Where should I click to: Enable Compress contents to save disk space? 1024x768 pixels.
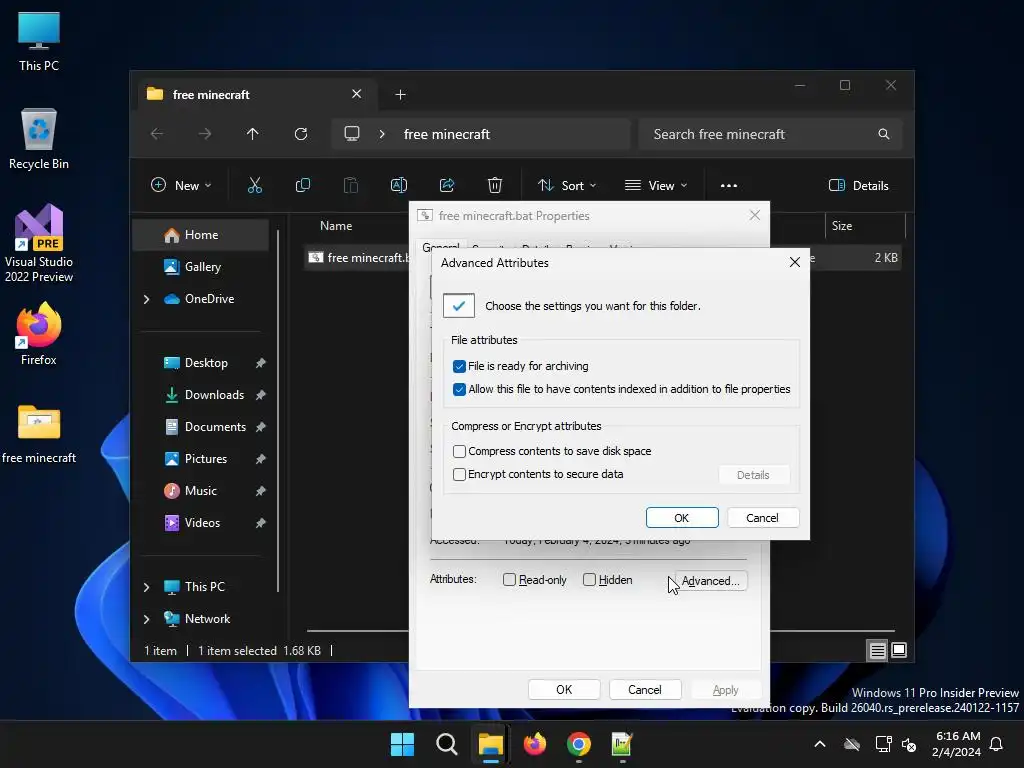tap(459, 451)
